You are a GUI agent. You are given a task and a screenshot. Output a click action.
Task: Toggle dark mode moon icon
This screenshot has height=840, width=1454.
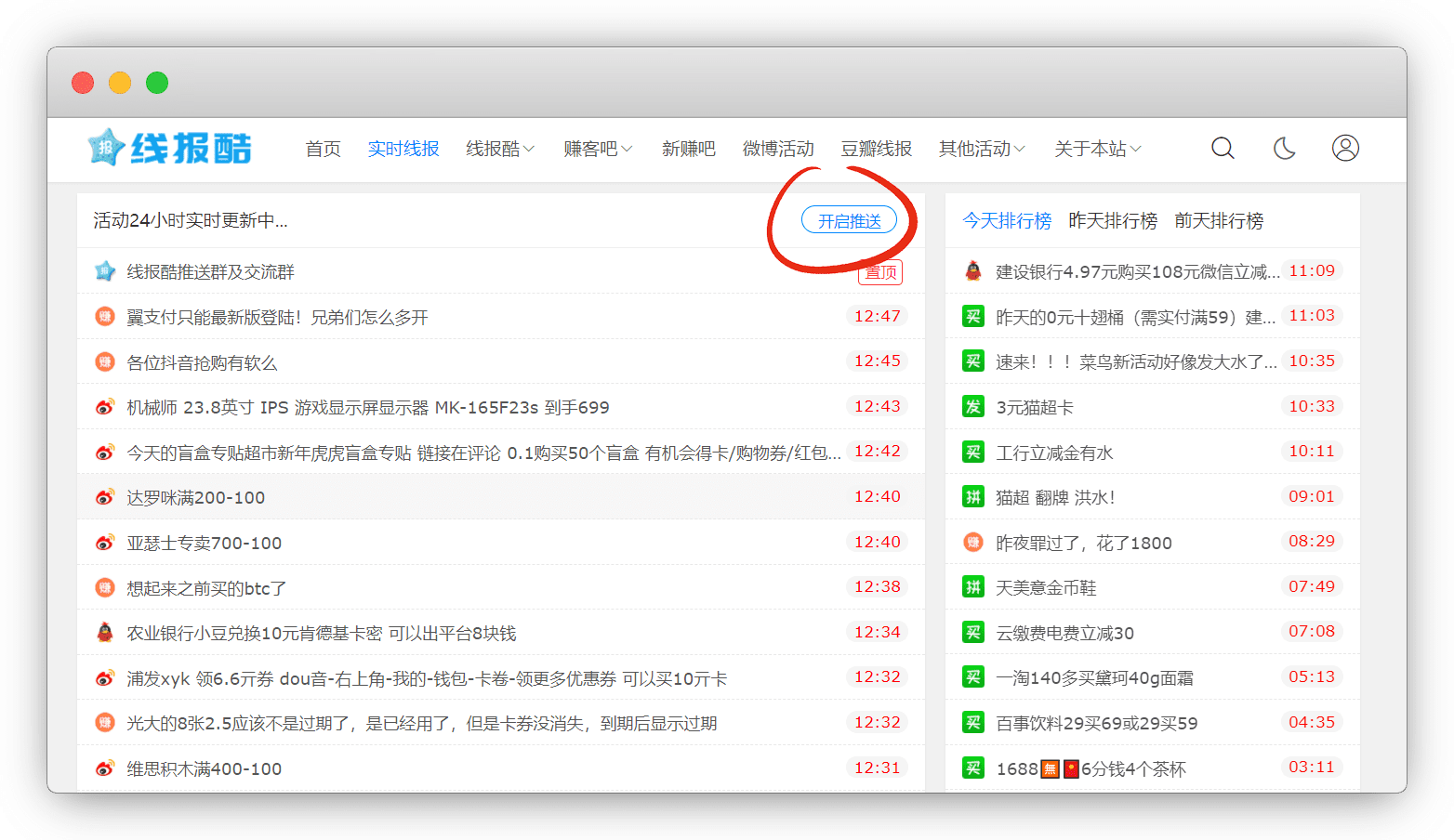click(x=1284, y=149)
